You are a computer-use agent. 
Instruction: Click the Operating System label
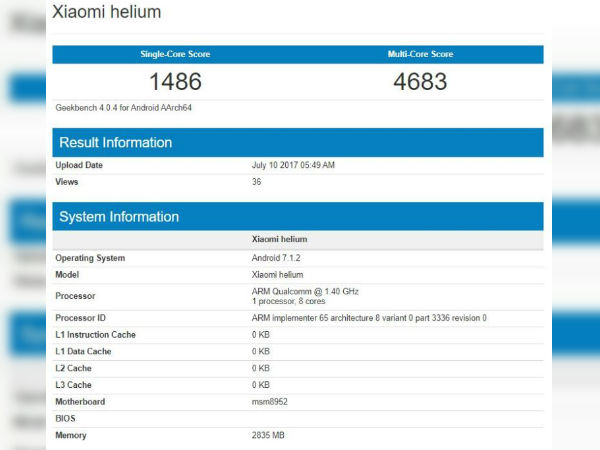click(90, 258)
